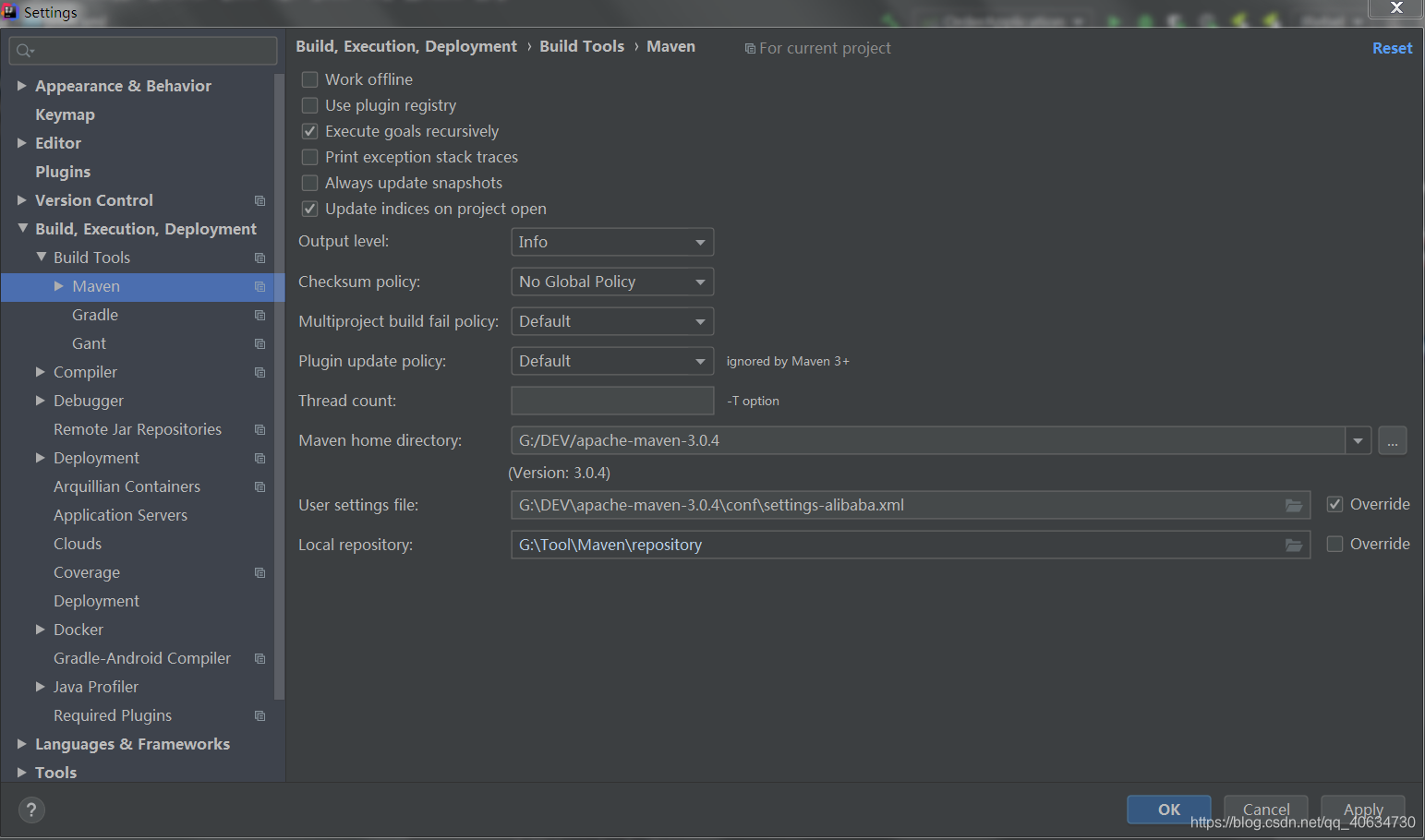Open Clouds settings page

[78, 544]
